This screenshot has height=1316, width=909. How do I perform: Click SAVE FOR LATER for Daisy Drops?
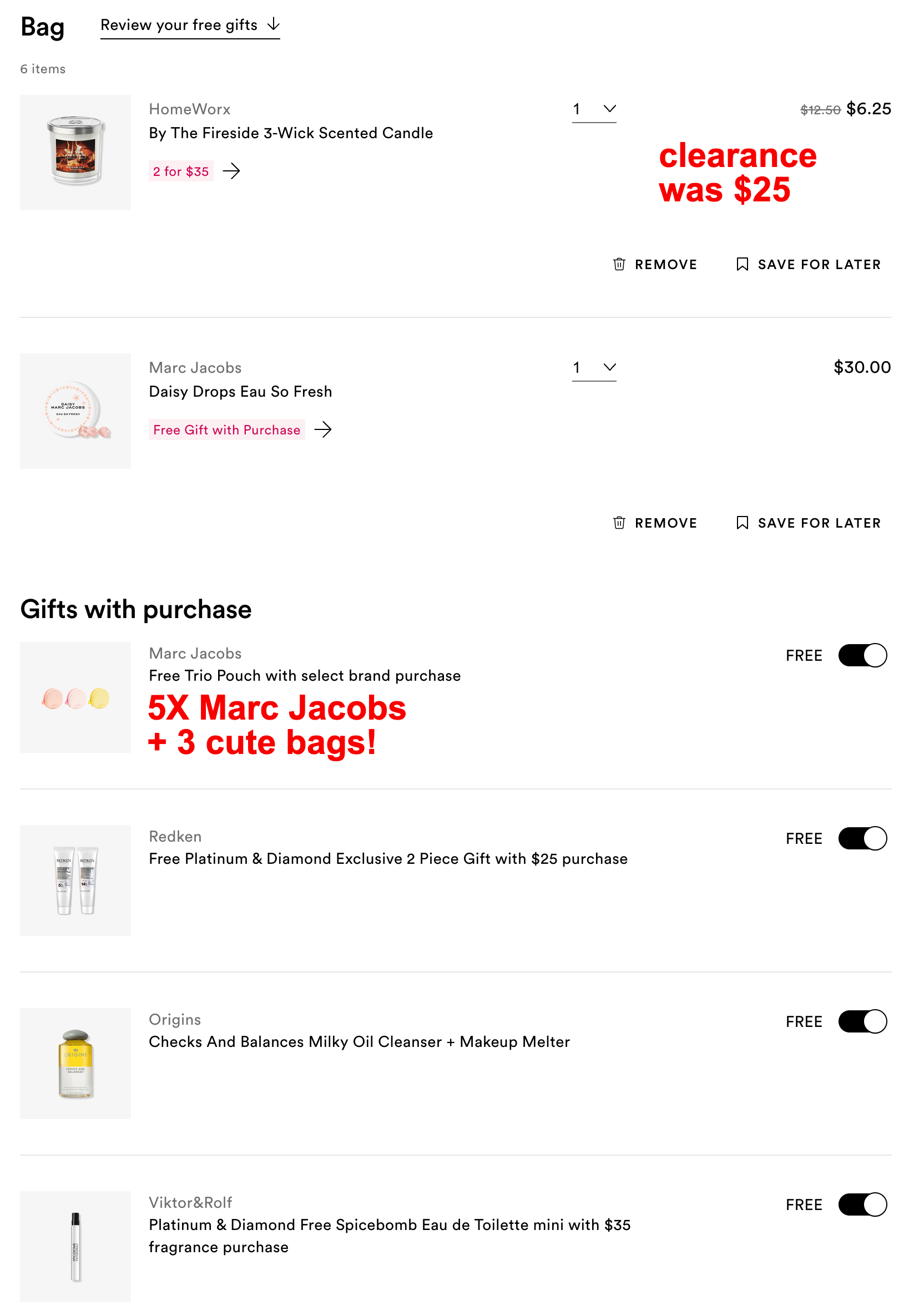tap(819, 523)
